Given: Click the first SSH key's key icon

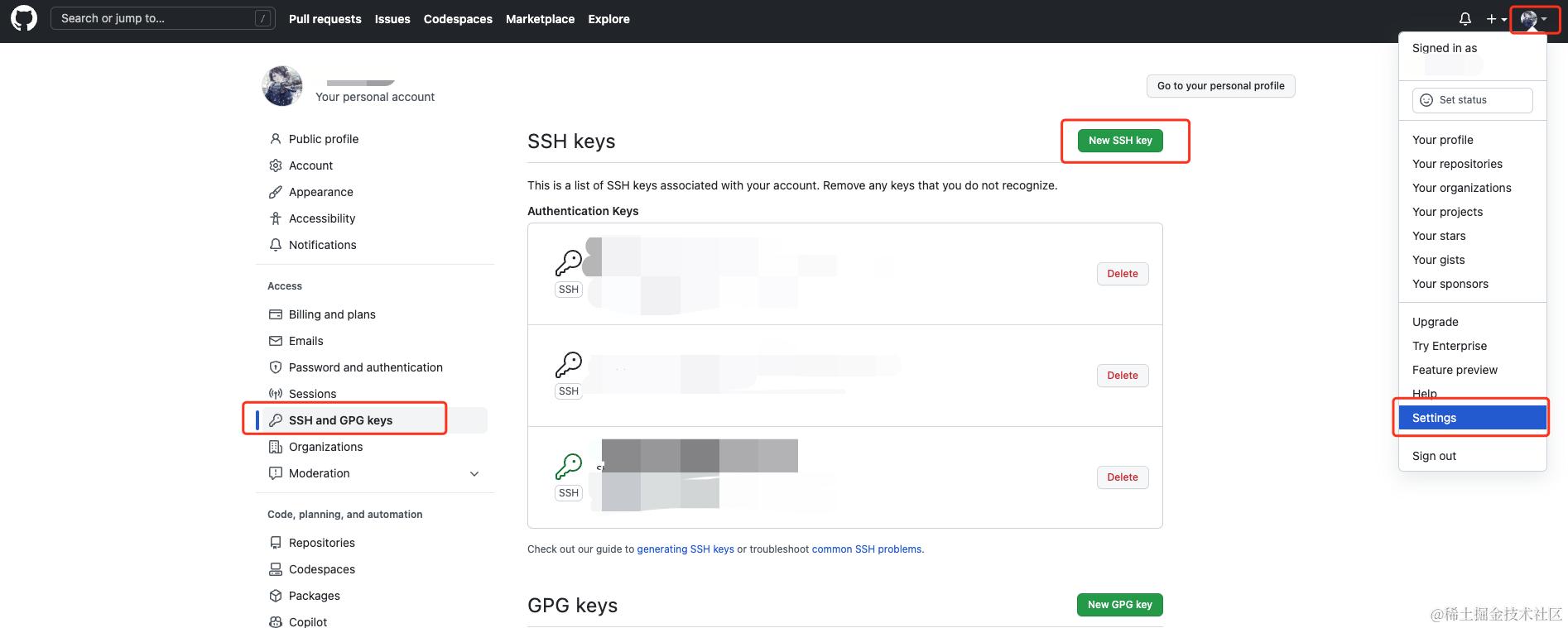Looking at the screenshot, I should tap(569, 263).
